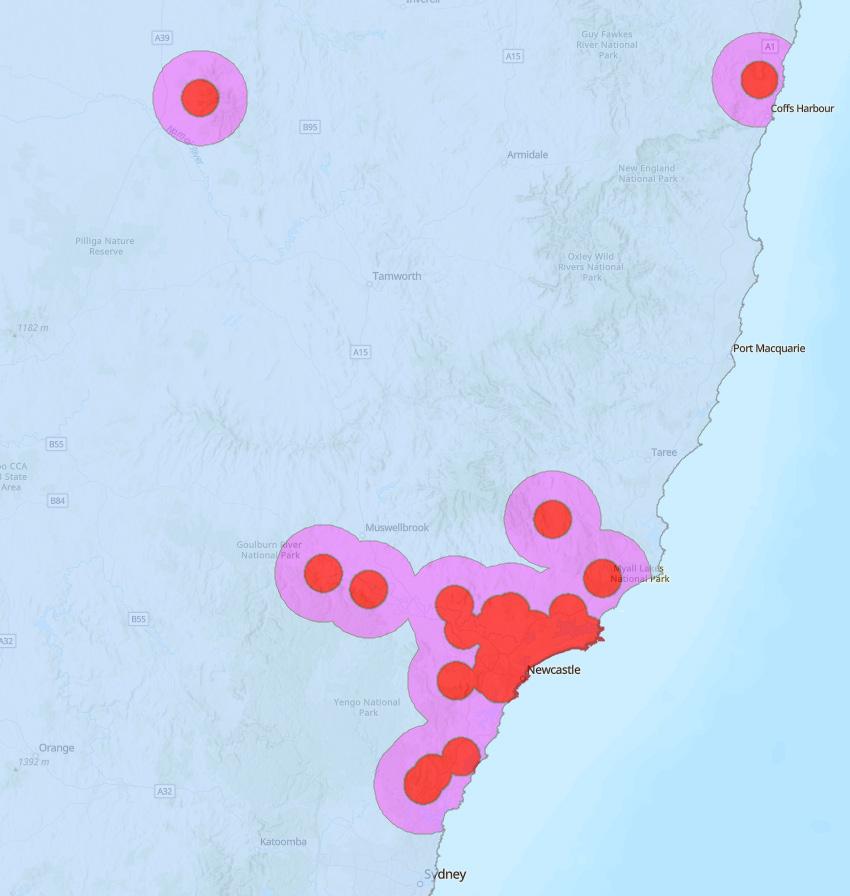Select the Armidale town label

coord(527,155)
